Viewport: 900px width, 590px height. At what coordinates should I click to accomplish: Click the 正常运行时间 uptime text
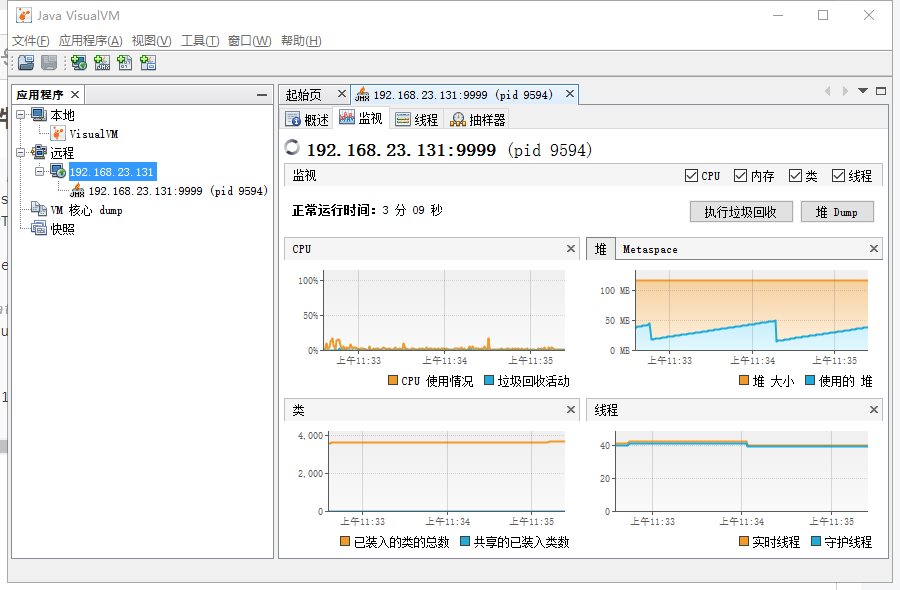[367, 210]
